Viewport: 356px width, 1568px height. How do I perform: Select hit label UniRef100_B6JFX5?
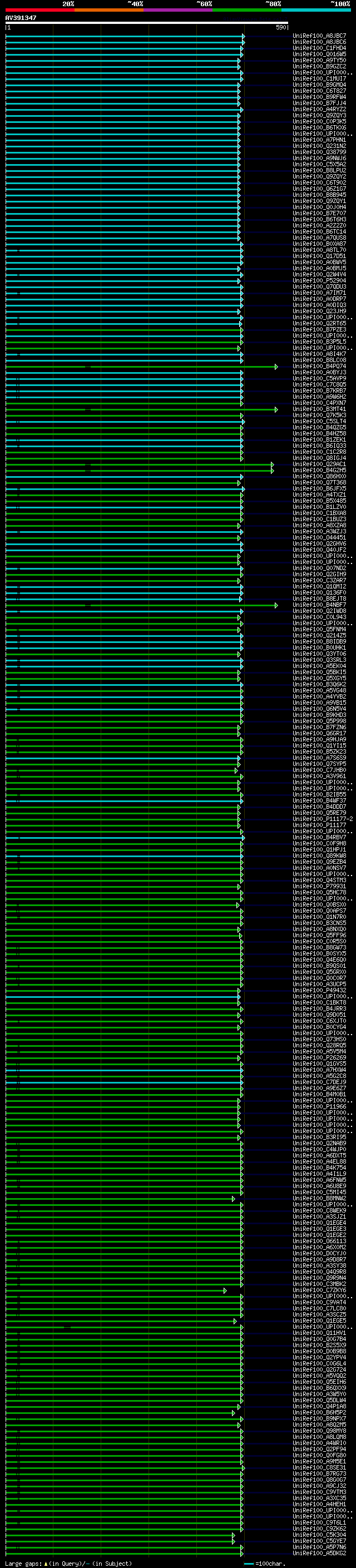[x=319, y=489]
